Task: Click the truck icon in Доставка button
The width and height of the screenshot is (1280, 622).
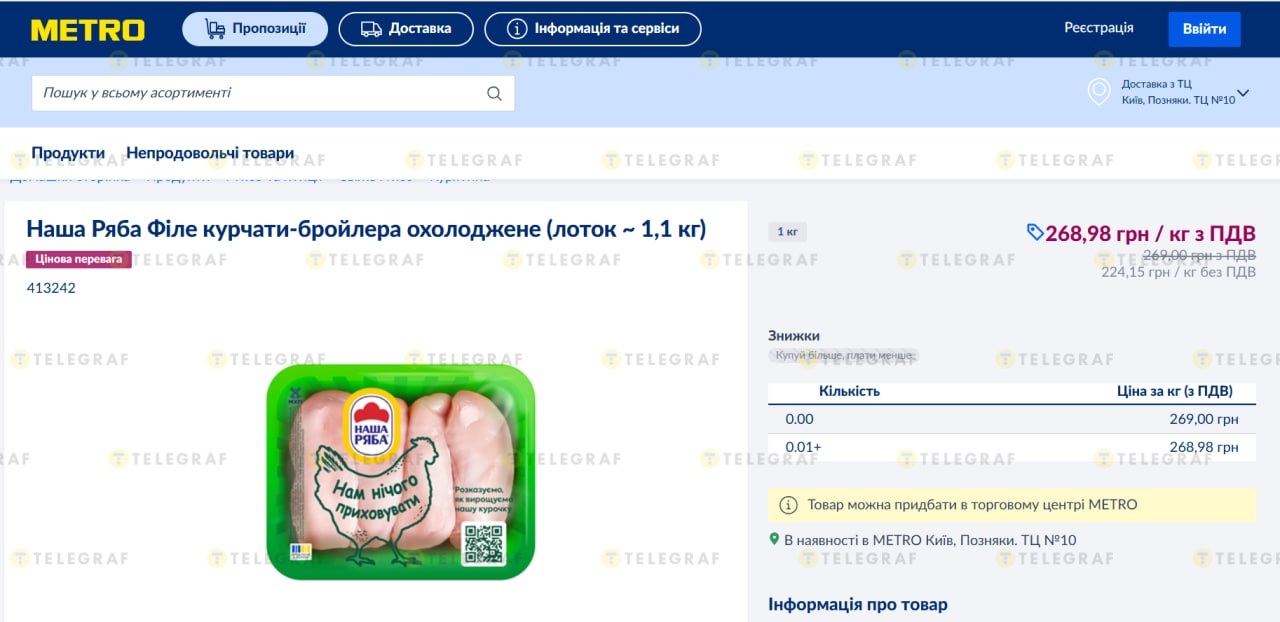Action: 371,29
